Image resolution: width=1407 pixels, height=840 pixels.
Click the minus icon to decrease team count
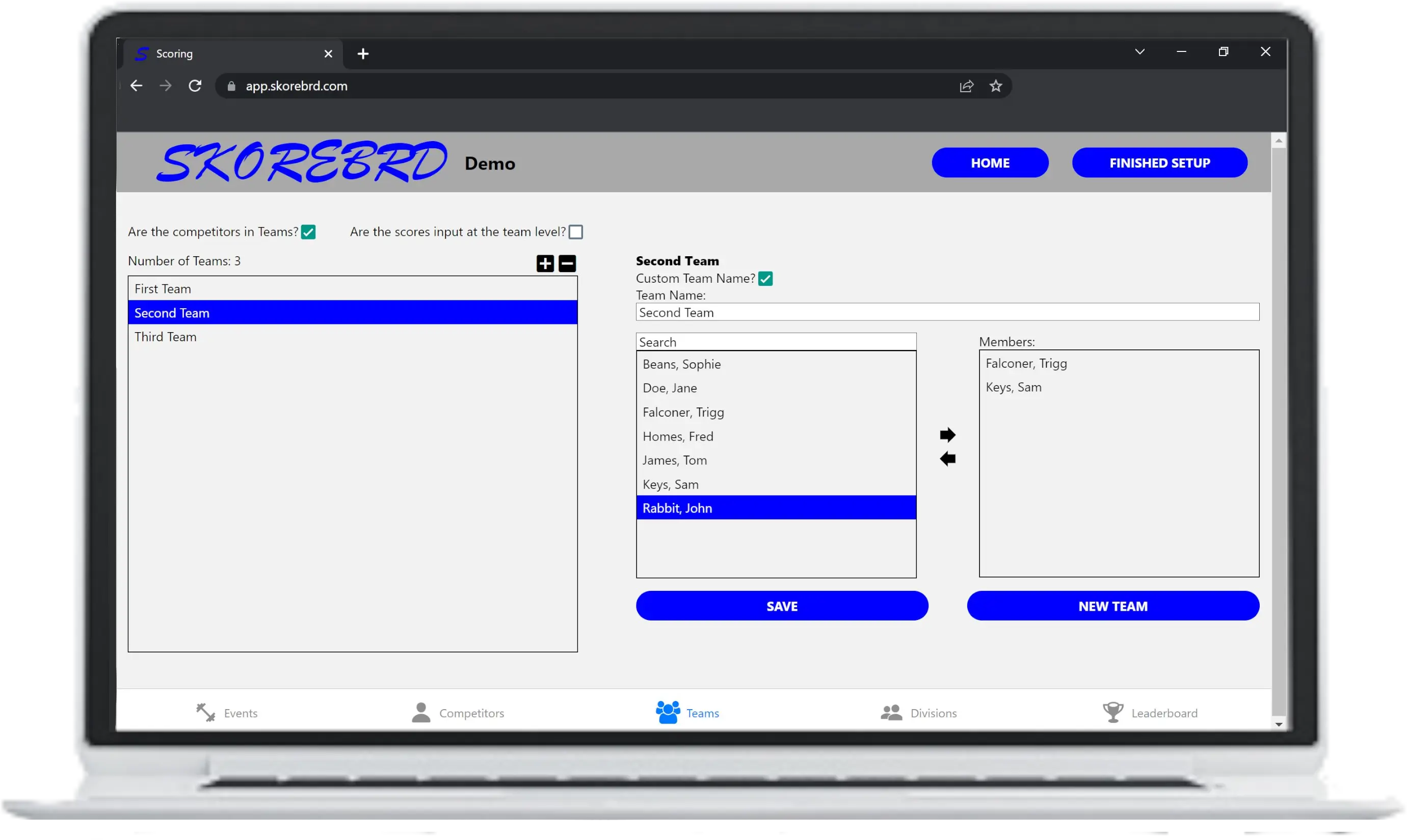coord(566,263)
